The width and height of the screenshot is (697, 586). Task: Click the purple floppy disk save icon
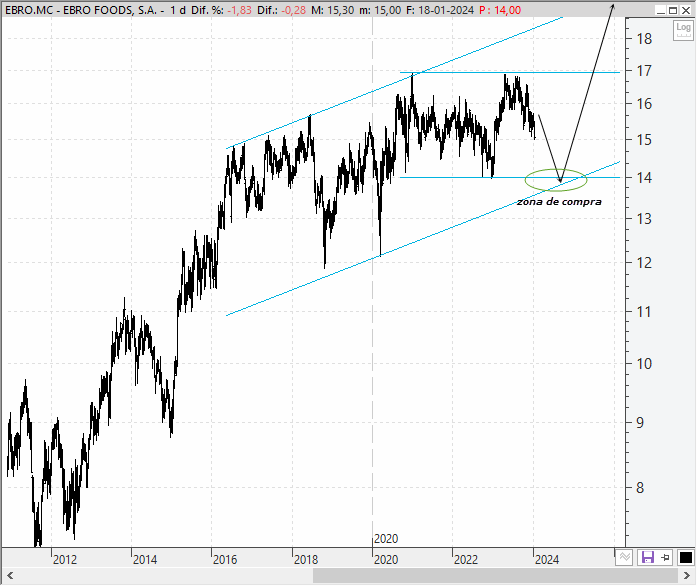(647, 557)
